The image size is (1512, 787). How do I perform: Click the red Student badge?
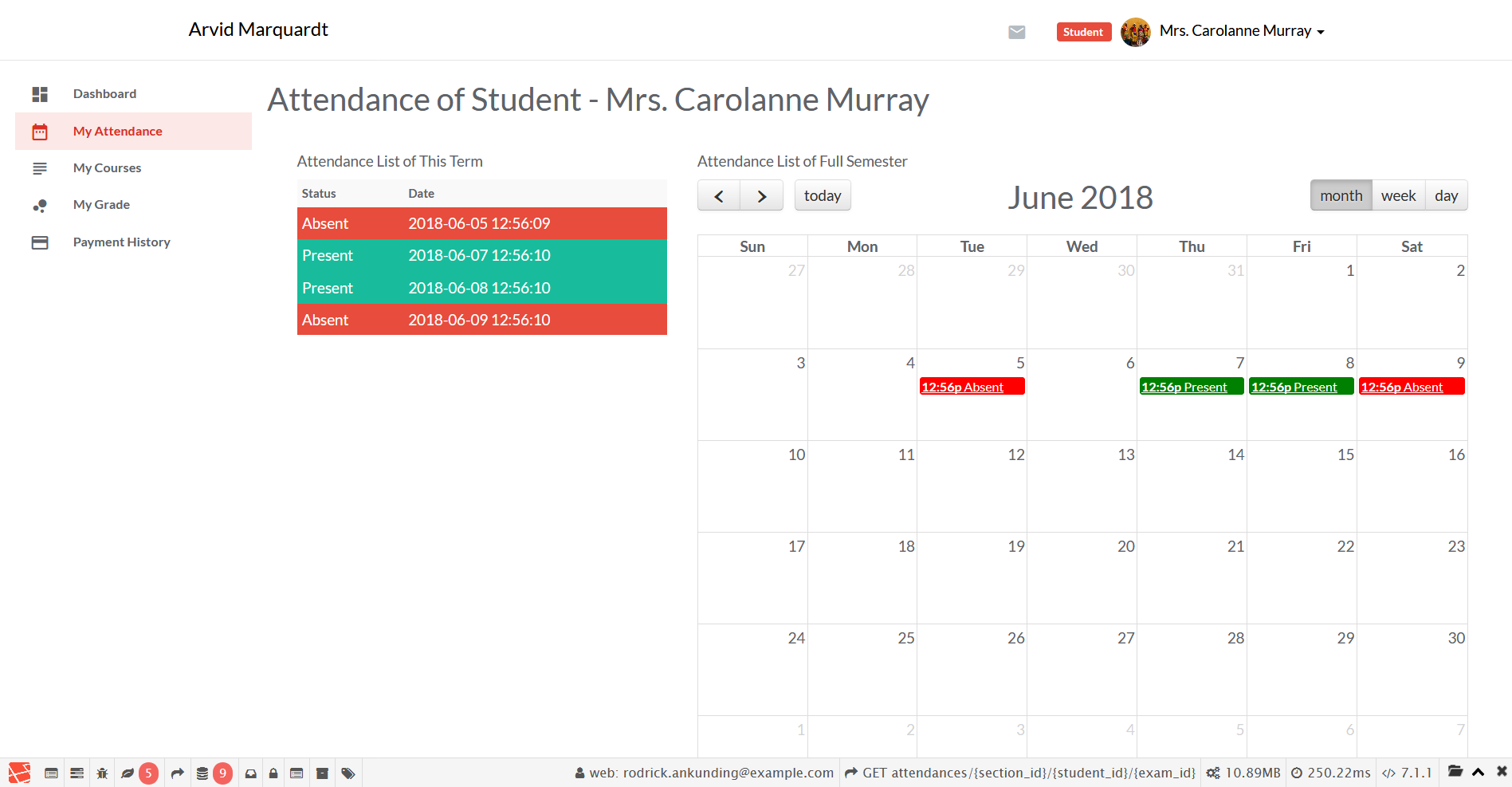1083,32
